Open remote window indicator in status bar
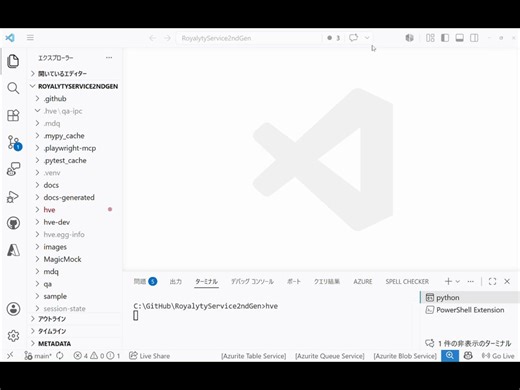The image size is (520, 390). coord(10,356)
